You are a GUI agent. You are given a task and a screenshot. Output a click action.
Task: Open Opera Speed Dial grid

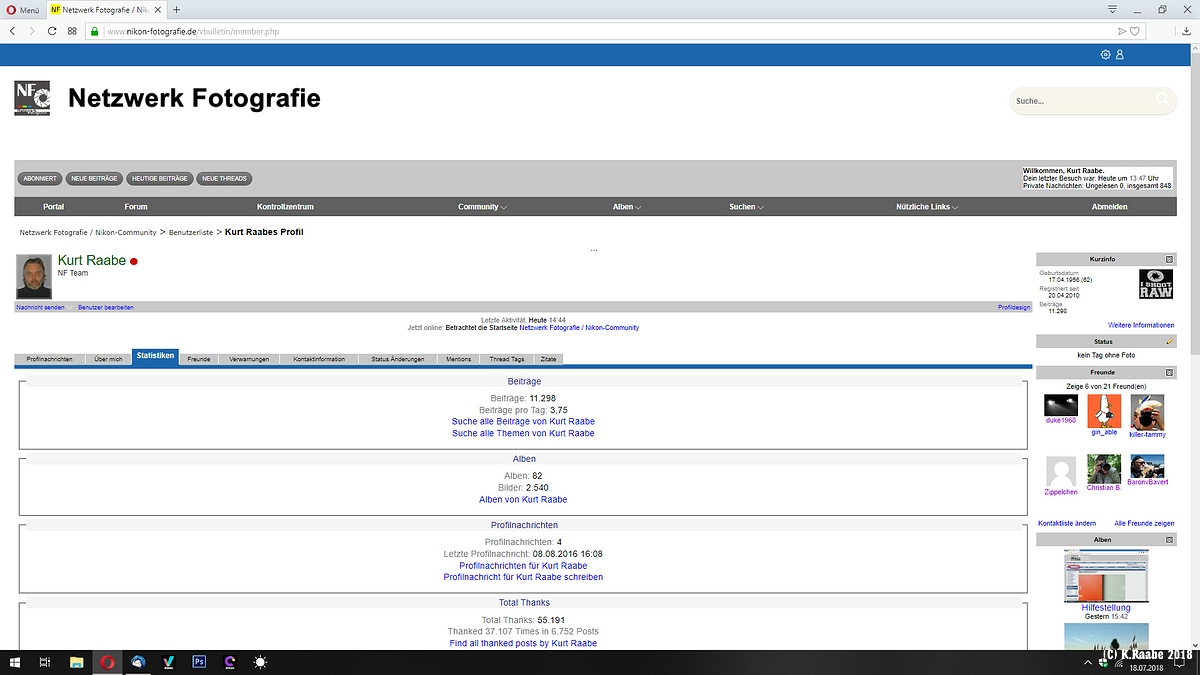pos(72,31)
